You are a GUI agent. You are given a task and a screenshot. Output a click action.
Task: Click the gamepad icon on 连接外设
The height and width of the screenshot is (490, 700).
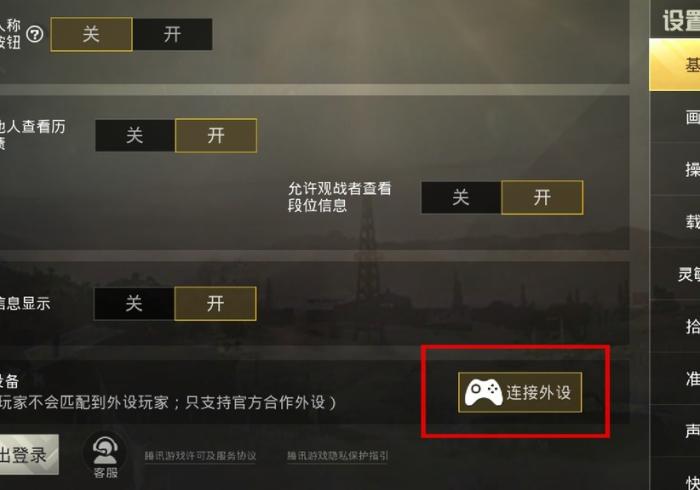(x=483, y=393)
